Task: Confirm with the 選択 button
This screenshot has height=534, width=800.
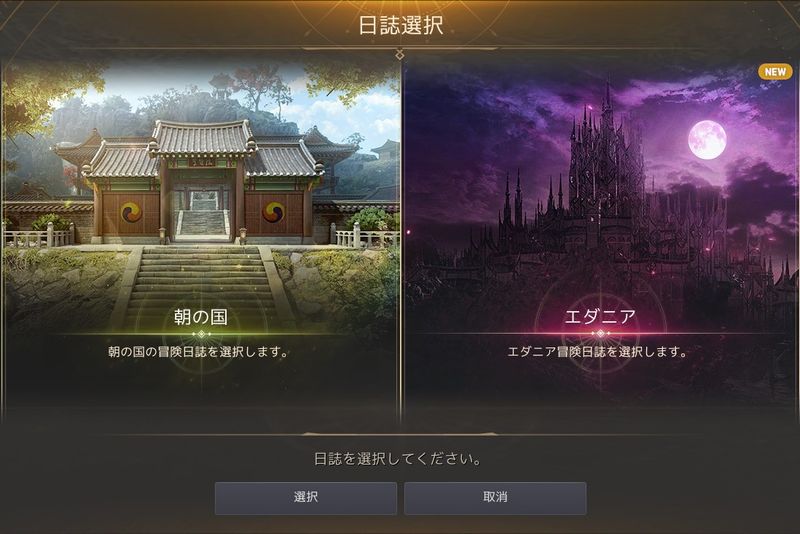Action: [306, 498]
